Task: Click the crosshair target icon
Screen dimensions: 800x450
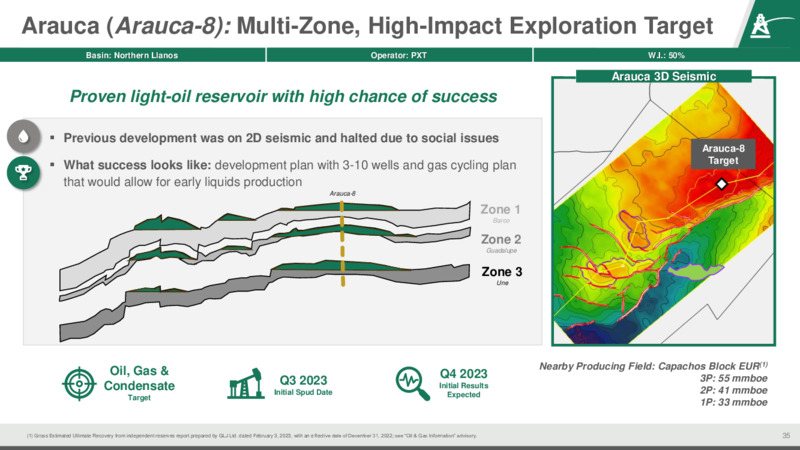Action: (x=79, y=383)
